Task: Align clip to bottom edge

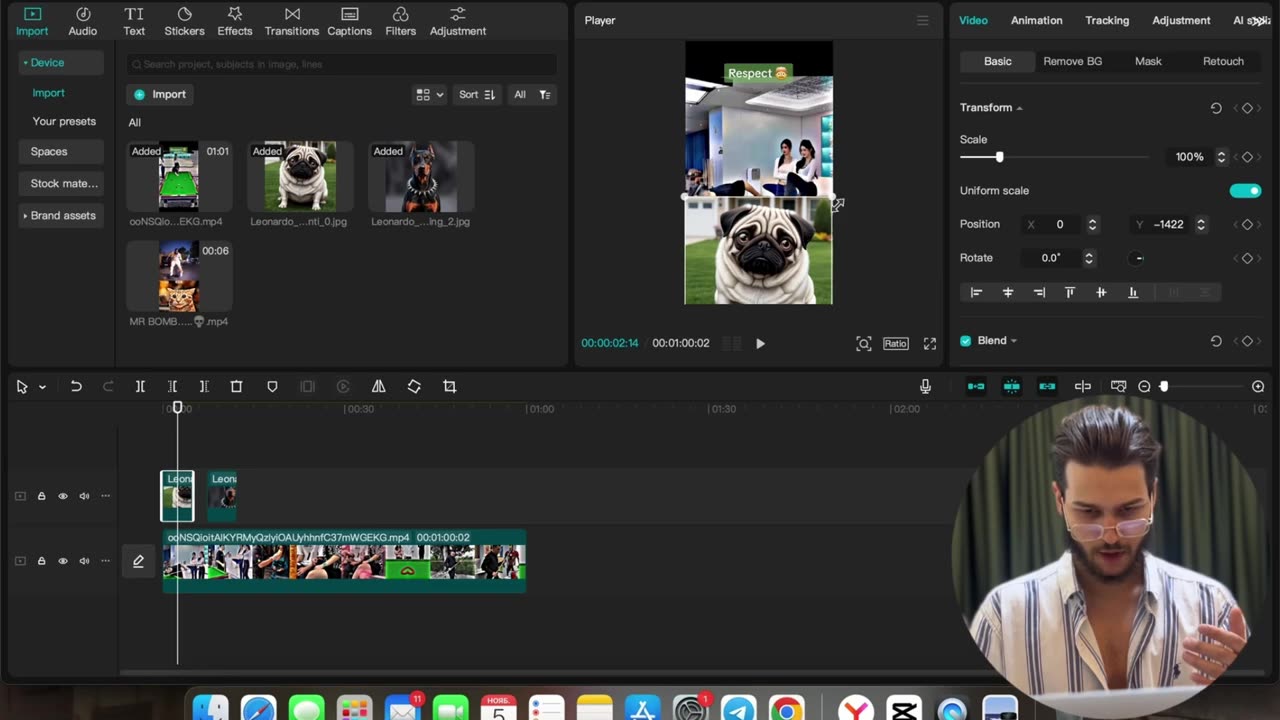Action: [x=1133, y=292]
